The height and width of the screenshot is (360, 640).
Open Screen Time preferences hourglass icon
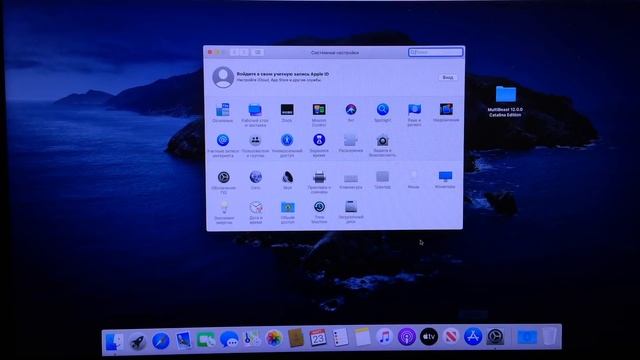coord(319,140)
